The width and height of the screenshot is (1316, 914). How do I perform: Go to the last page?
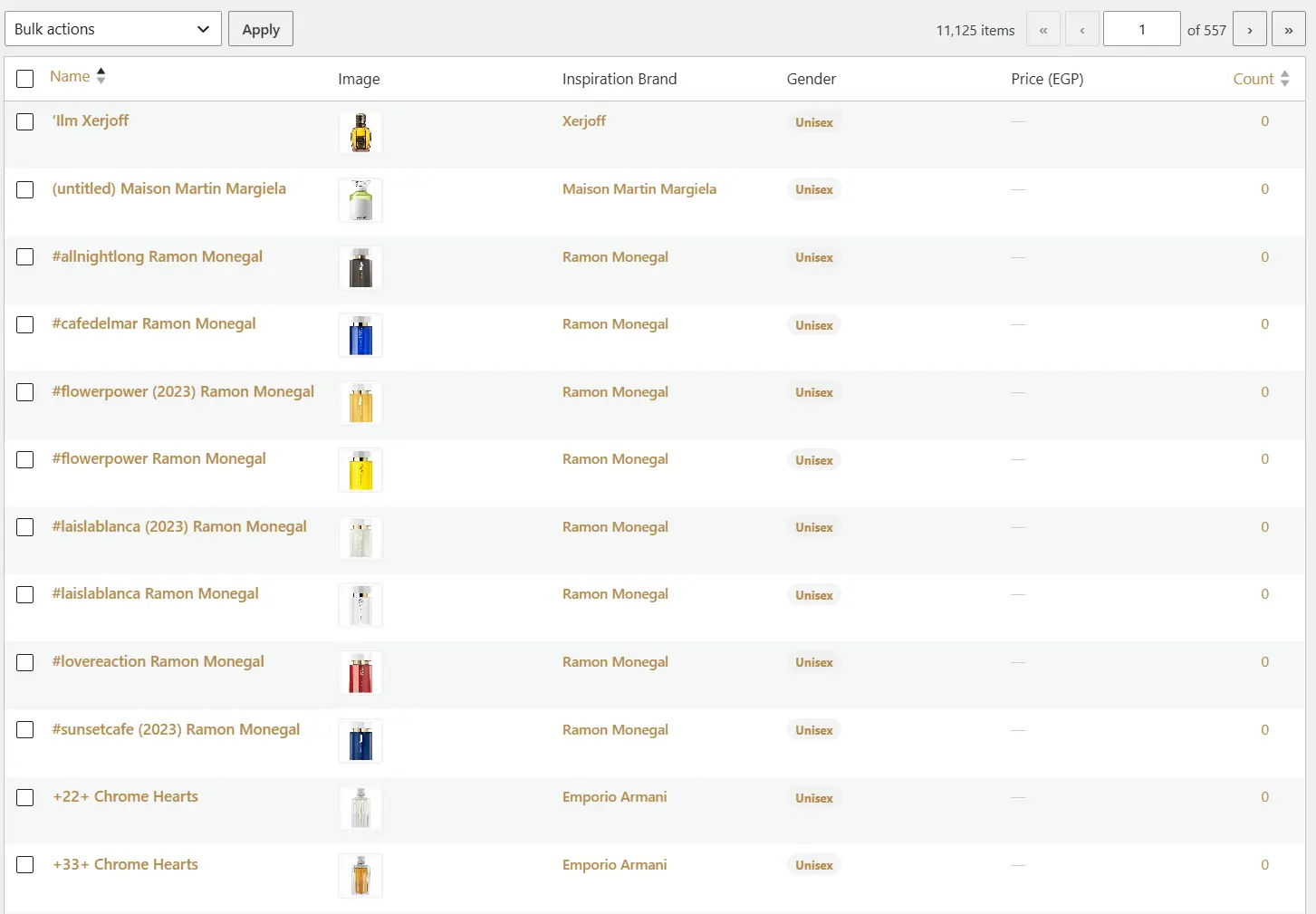(x=1289, y=29)
